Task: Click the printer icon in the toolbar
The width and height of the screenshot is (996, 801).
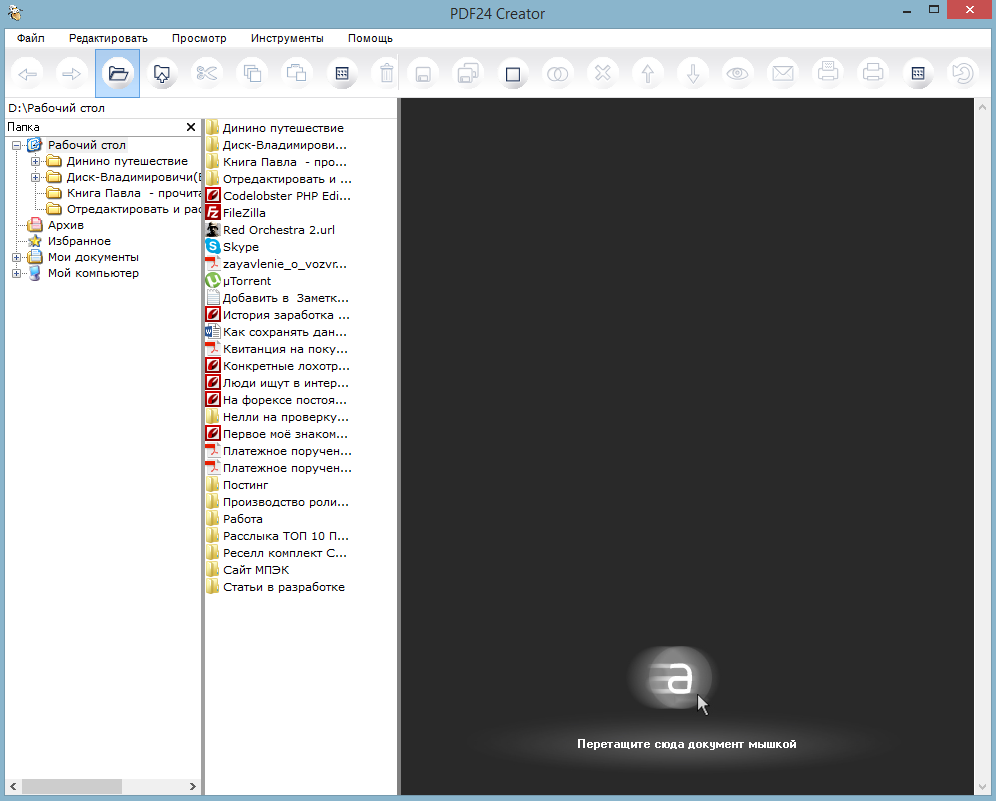Action: click(873, 74)
